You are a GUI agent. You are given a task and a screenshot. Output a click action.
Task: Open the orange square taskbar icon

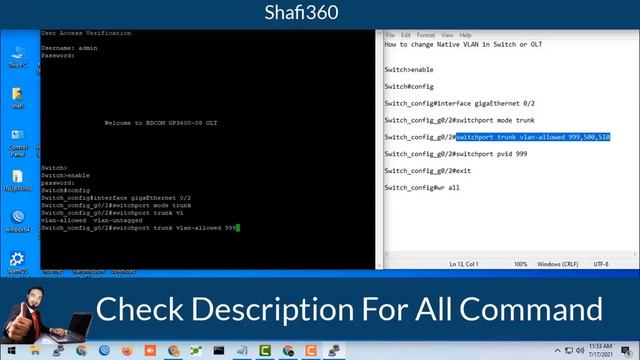(x=150, y=351)
